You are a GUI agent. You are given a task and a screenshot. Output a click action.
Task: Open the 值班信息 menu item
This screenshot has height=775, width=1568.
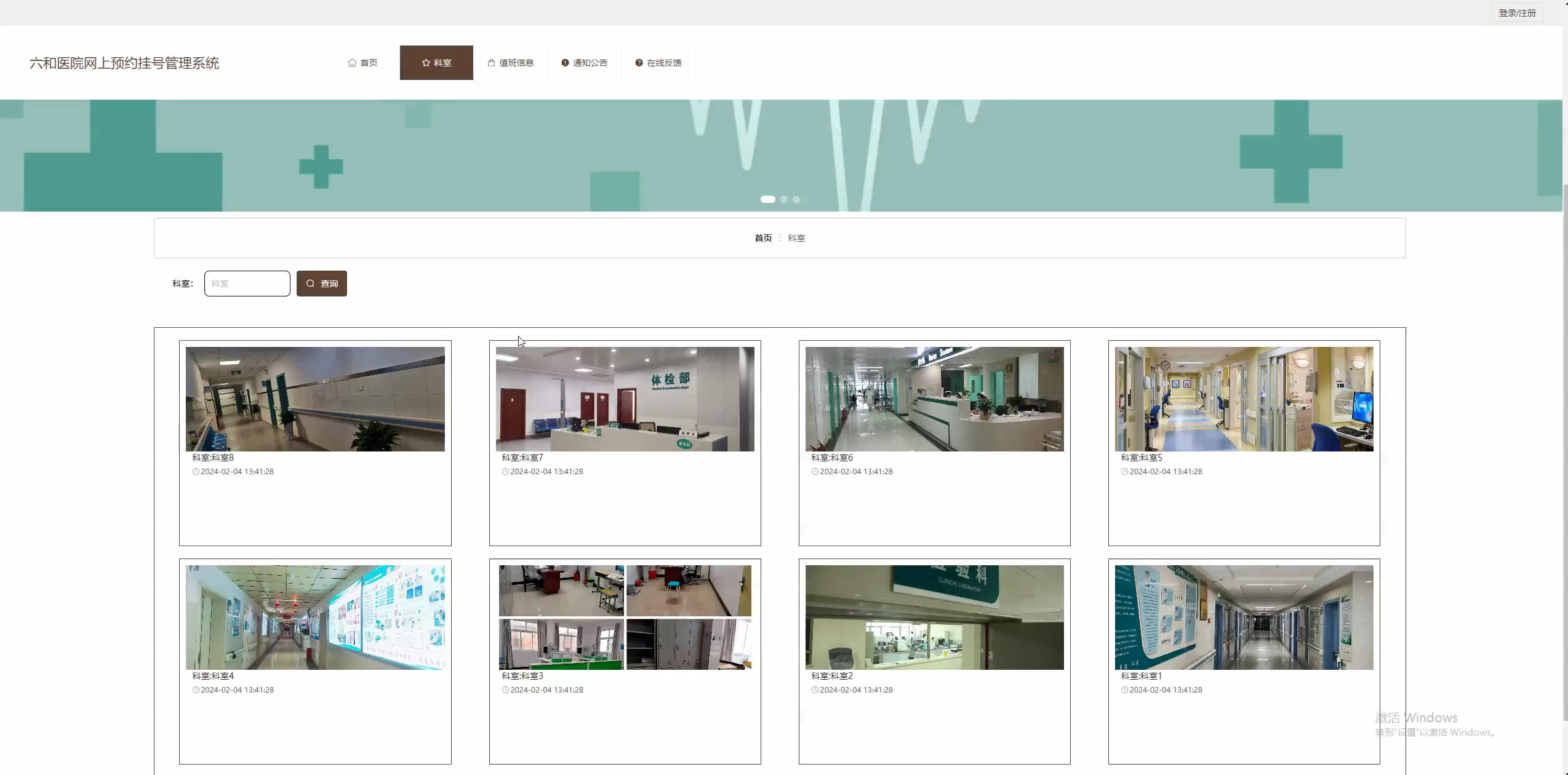tap(510, 63)
